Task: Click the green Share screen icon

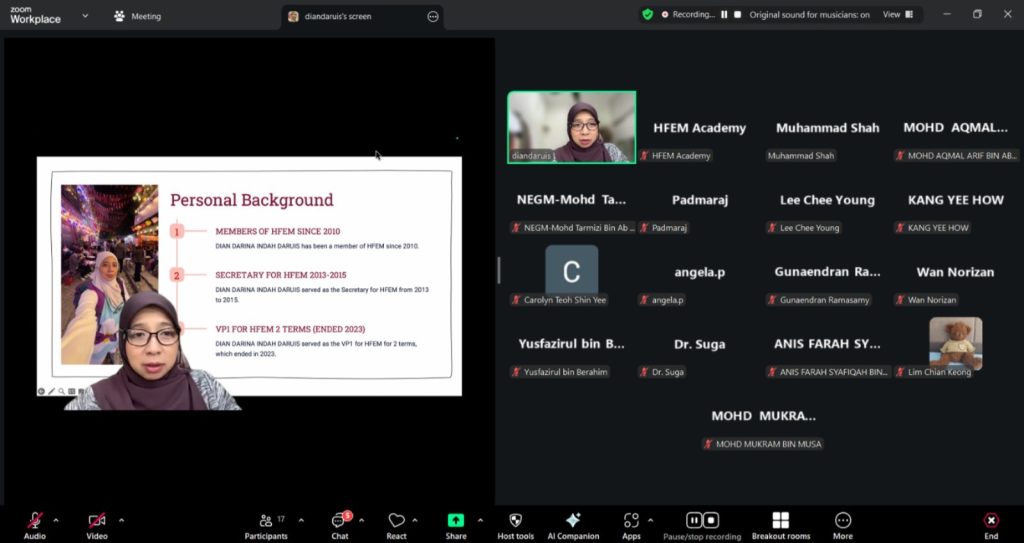Action: click(x=455, y=520)
